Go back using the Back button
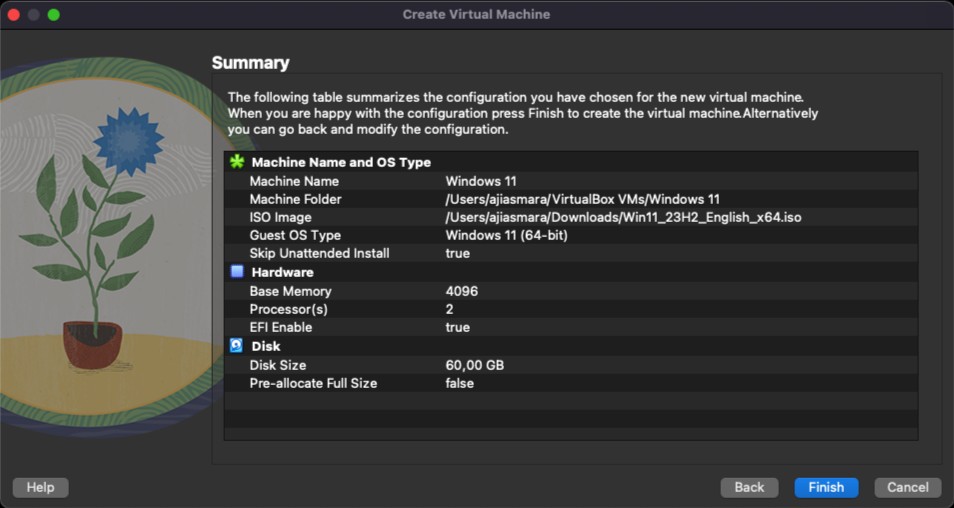Screen dimensions: 954x508 point(749,487)
